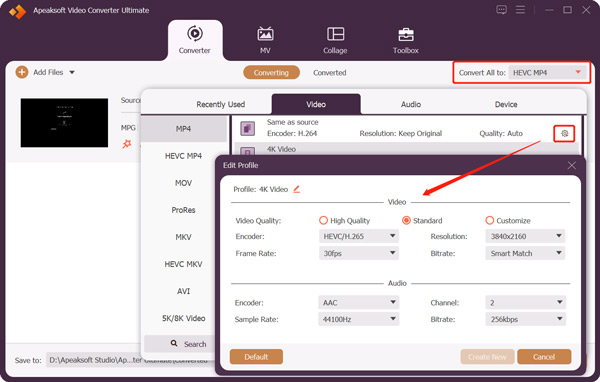Select the source video thumbnail
This screenshot has height=382, width=600.
tap(64, 122)
